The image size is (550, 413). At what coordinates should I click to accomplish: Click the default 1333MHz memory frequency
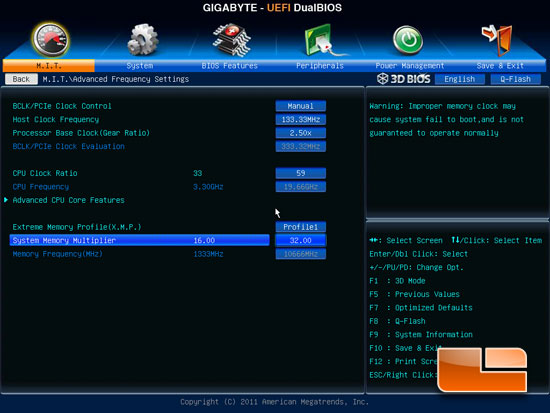[x=208, y=254]
